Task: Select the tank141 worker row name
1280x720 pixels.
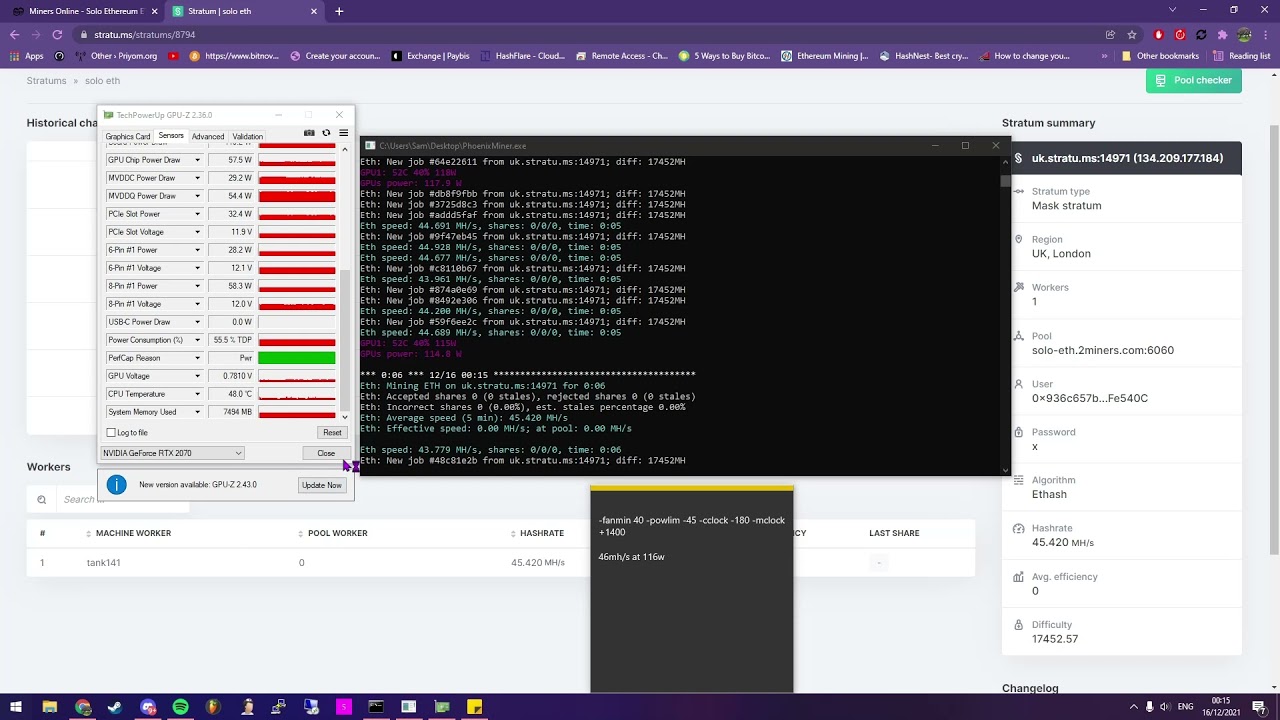Action: (x=104, y=563)
